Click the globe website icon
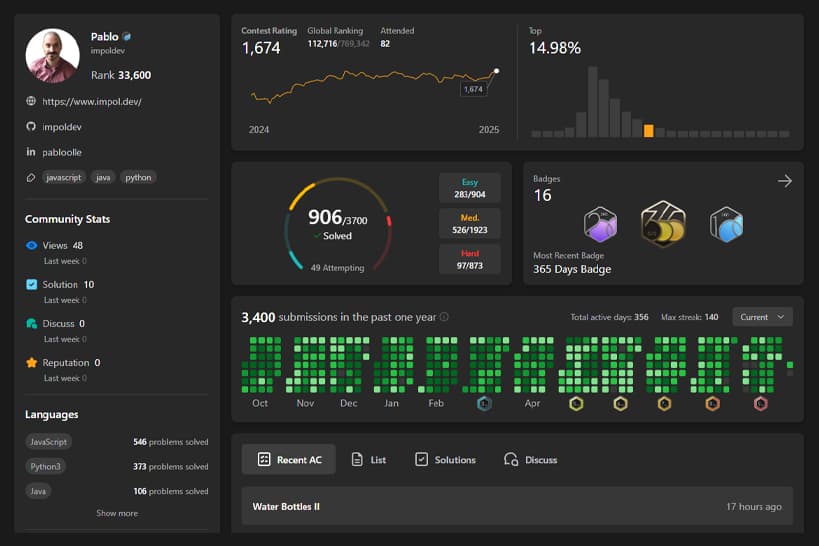This screenshot has width=819, height=546. [x=31, y=101]
